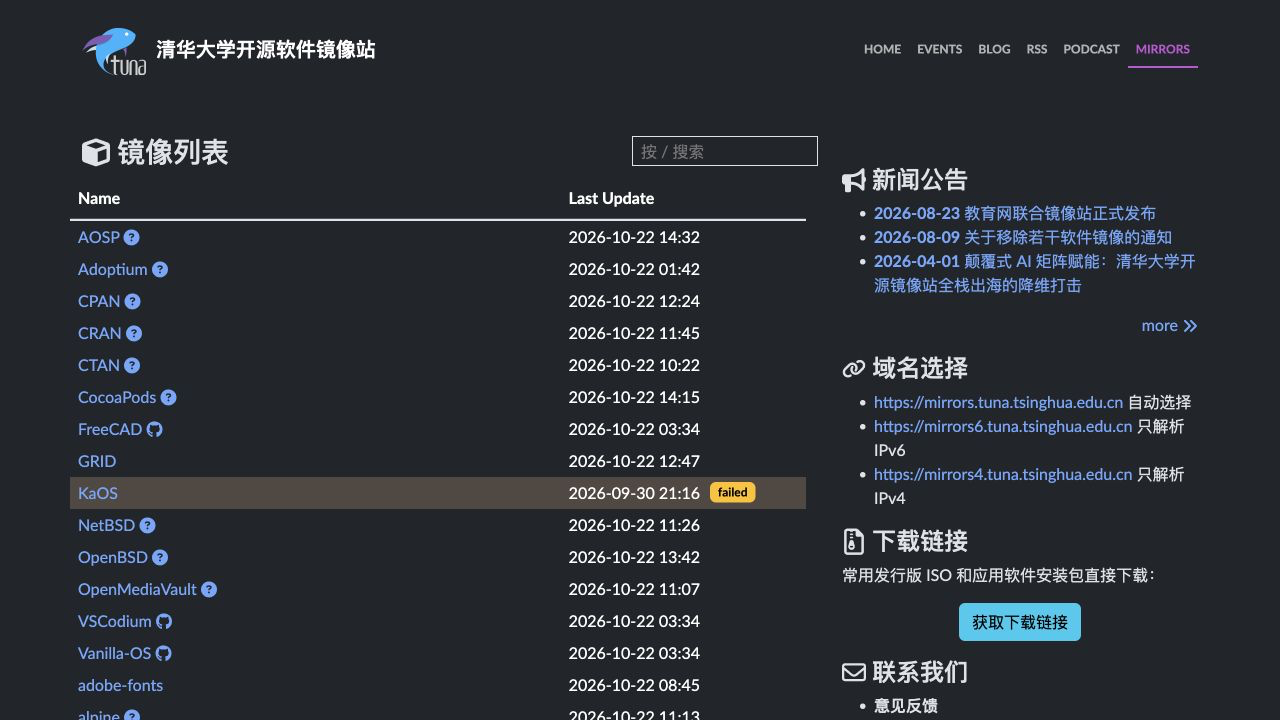Image resolution: width=1280 pixels, height=720 pixels.
Task: Open the RSS feed link
Action: [x=1037, y=49]
